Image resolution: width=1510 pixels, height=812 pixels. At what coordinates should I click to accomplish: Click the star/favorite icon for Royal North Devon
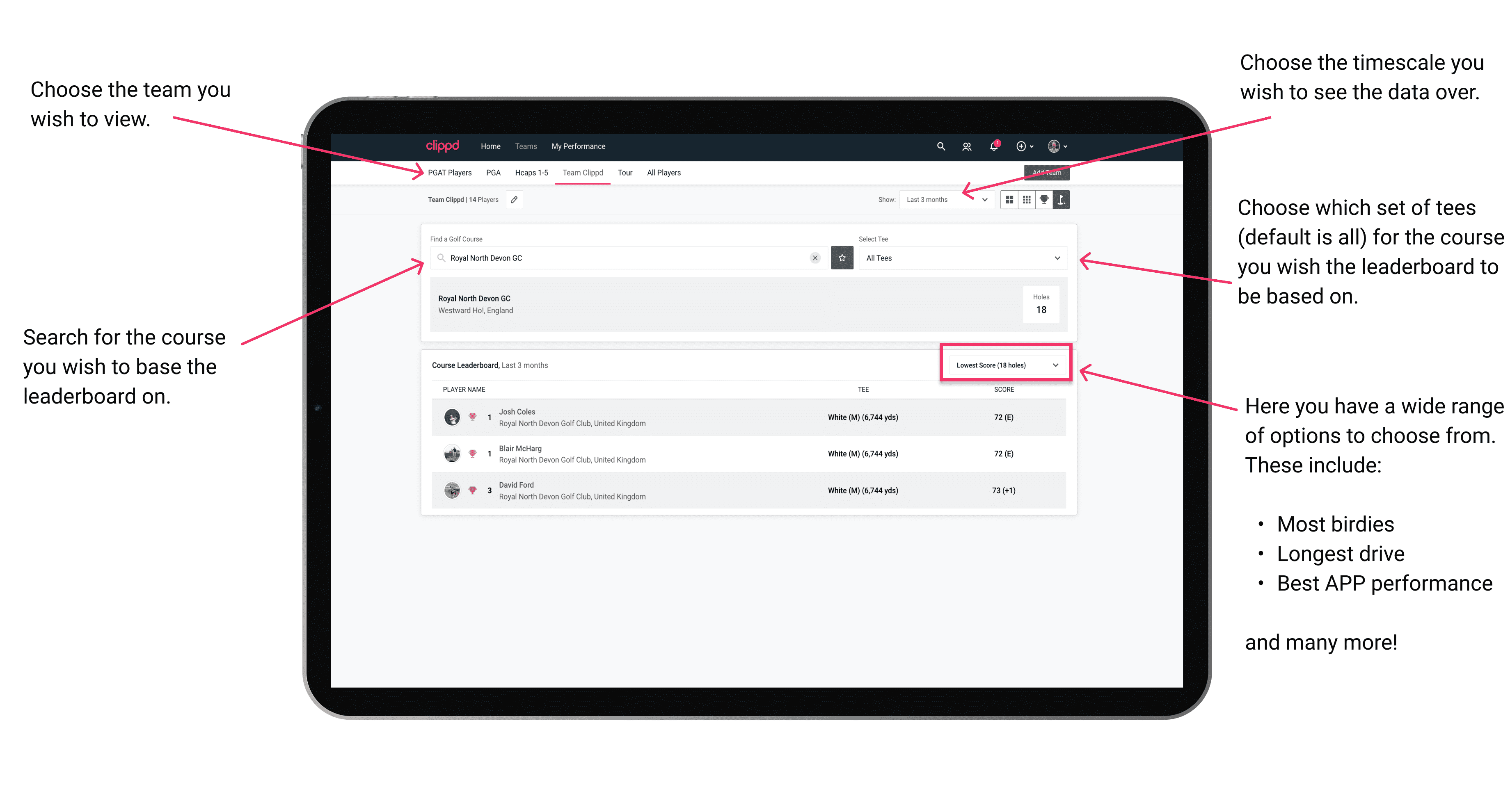(x=842, y=257)
